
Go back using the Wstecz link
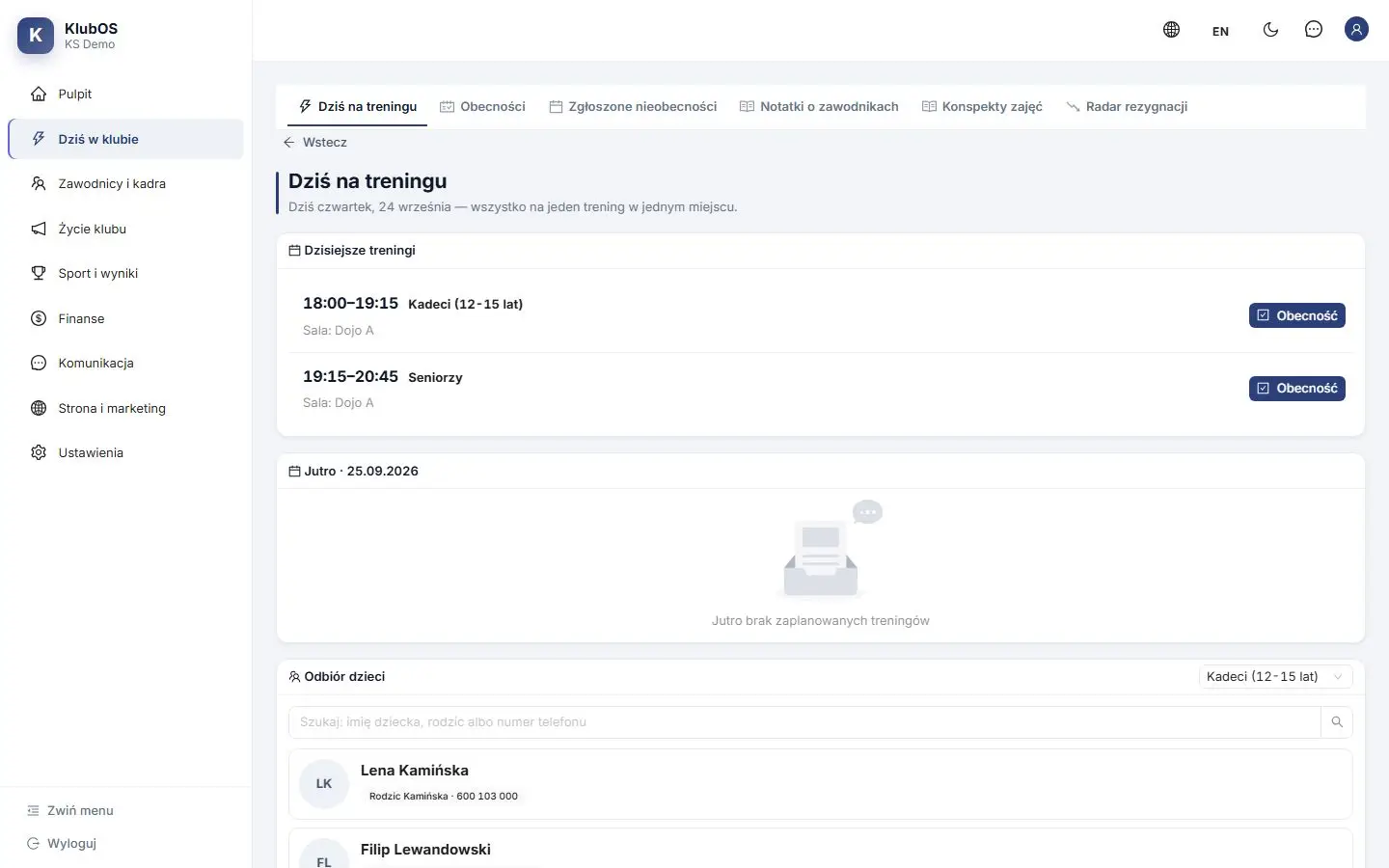pos(315,142)
